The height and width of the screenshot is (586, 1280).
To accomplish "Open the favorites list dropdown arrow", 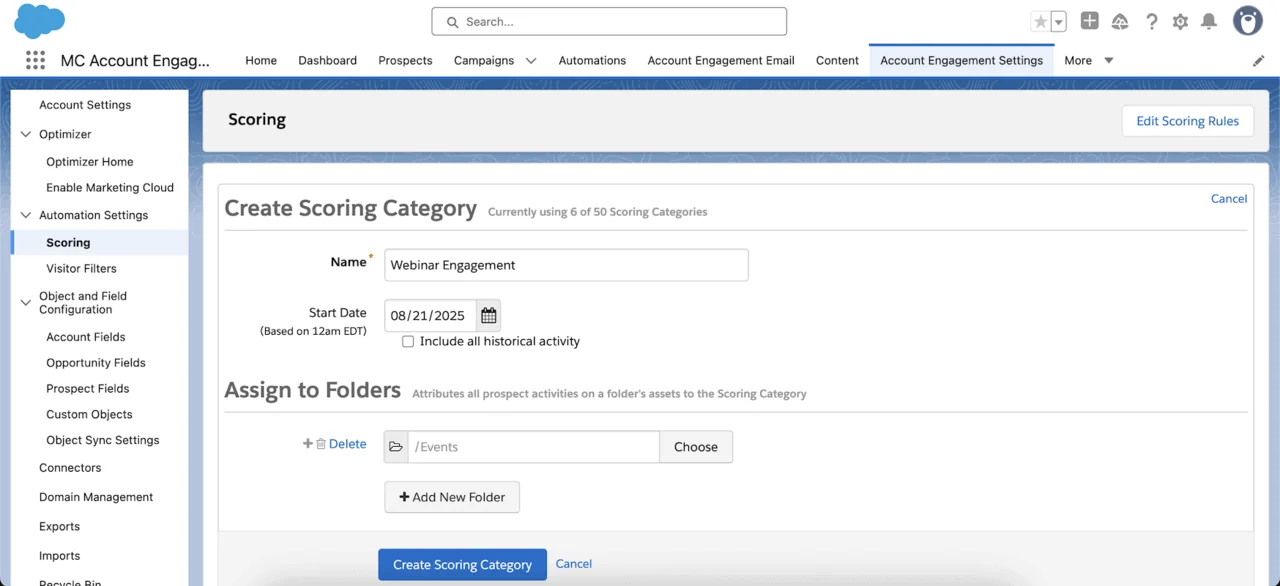I will point(1058,21).
